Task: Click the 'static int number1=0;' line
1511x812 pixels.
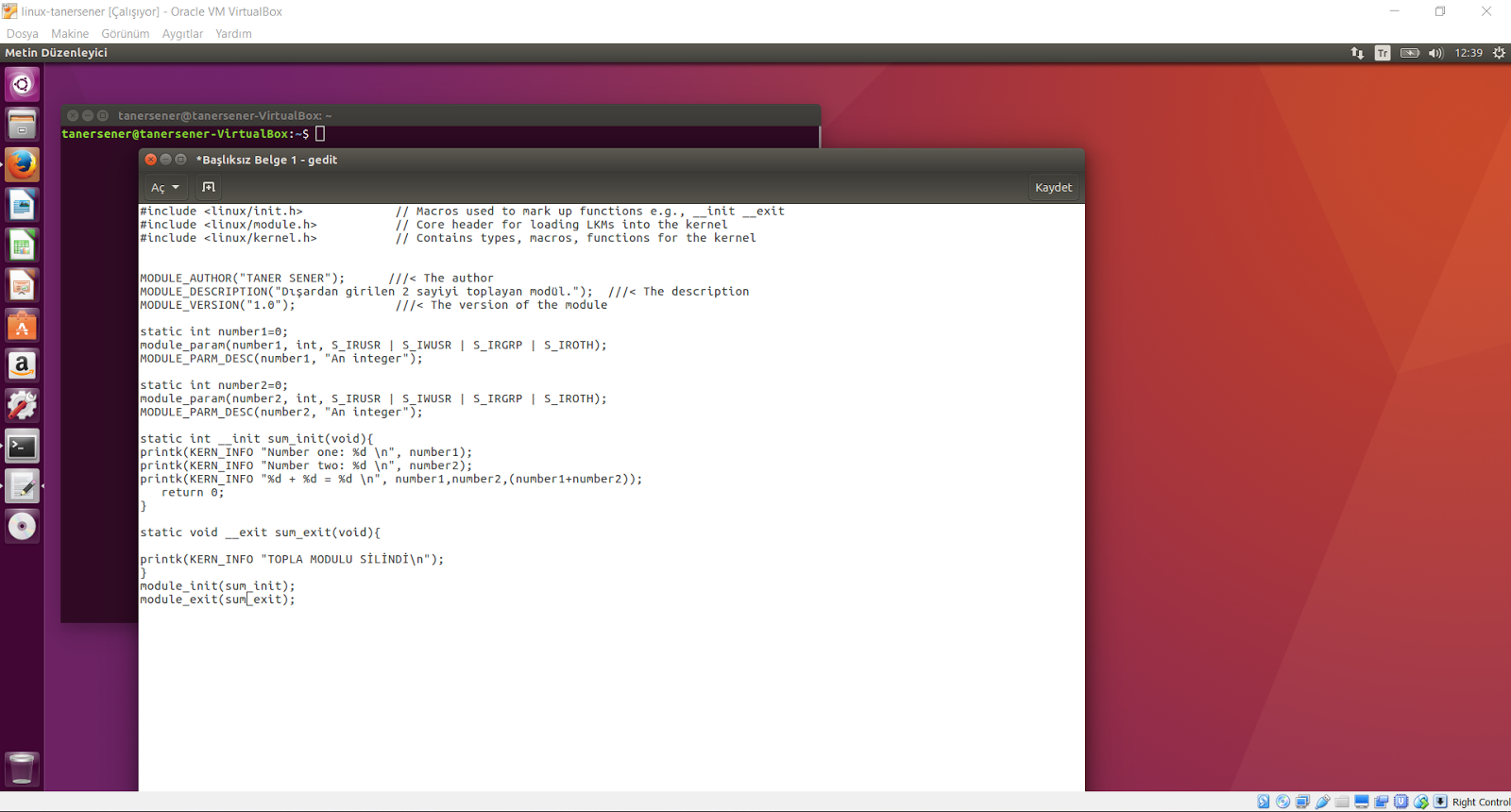Action: (214, 331)
